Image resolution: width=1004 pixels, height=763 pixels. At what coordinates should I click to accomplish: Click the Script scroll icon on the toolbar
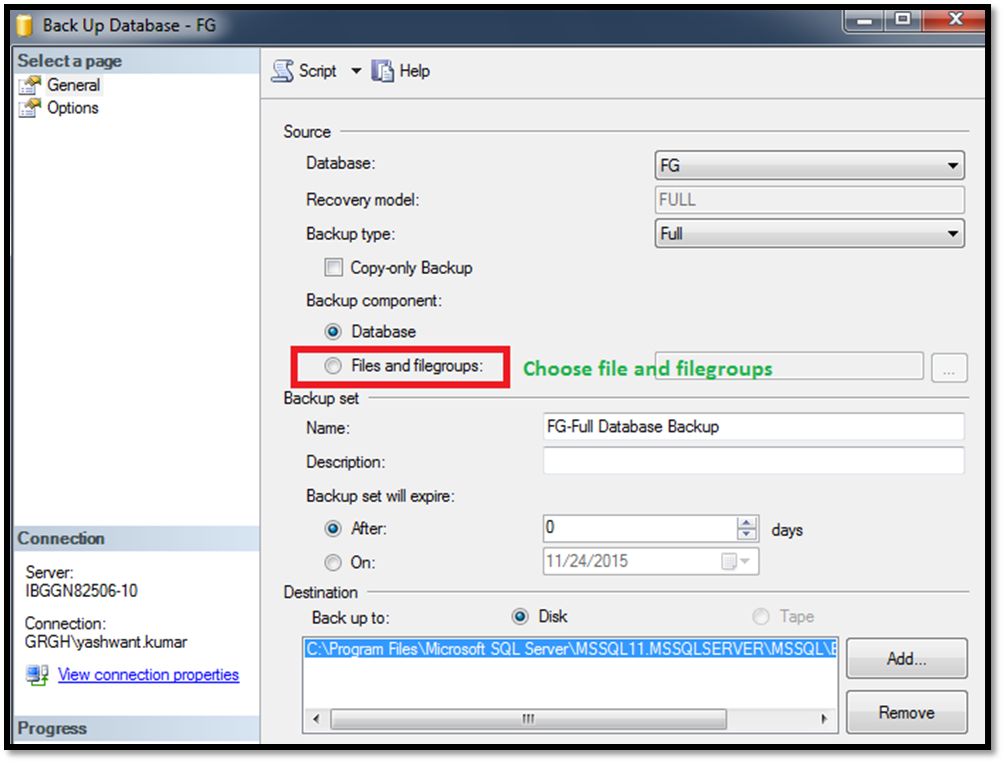[282, 71]
